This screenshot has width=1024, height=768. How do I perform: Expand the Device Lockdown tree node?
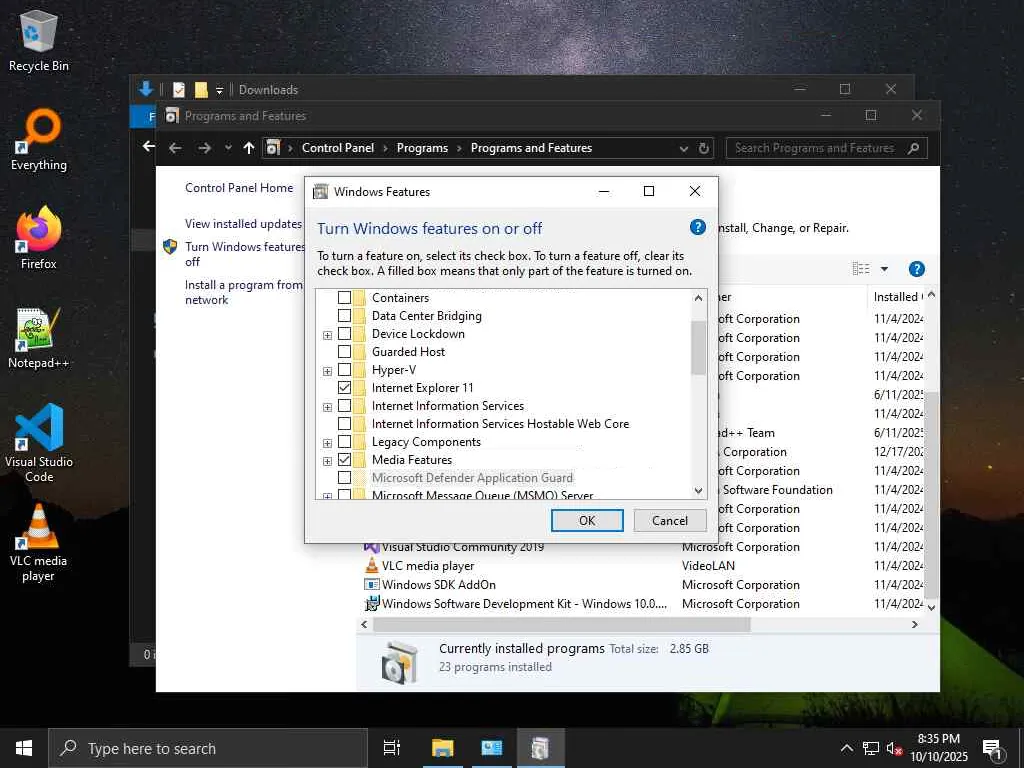tap(327, 335)
